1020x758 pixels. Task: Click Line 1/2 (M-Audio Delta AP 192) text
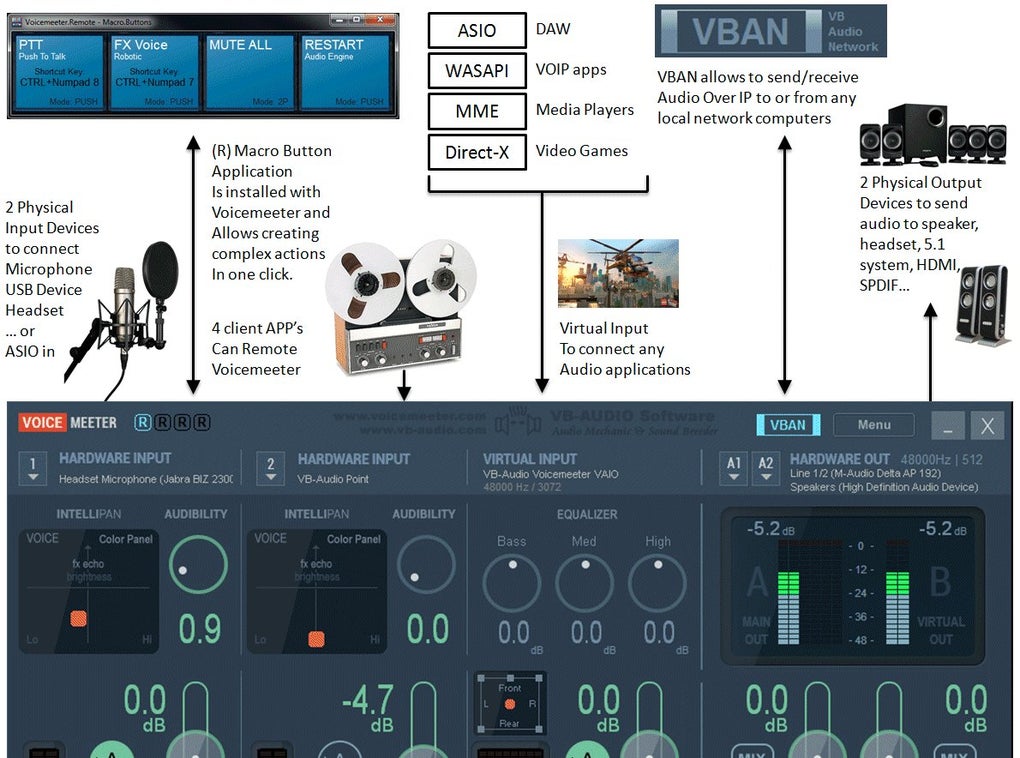pos(865,473)
